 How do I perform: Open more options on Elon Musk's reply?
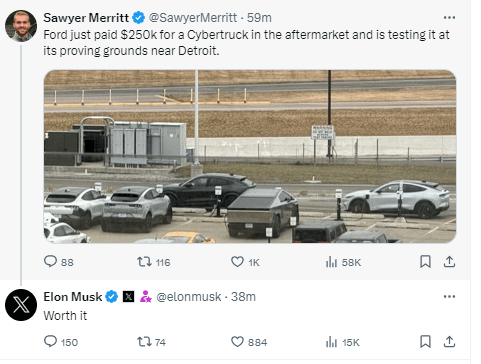coord(449,297)
